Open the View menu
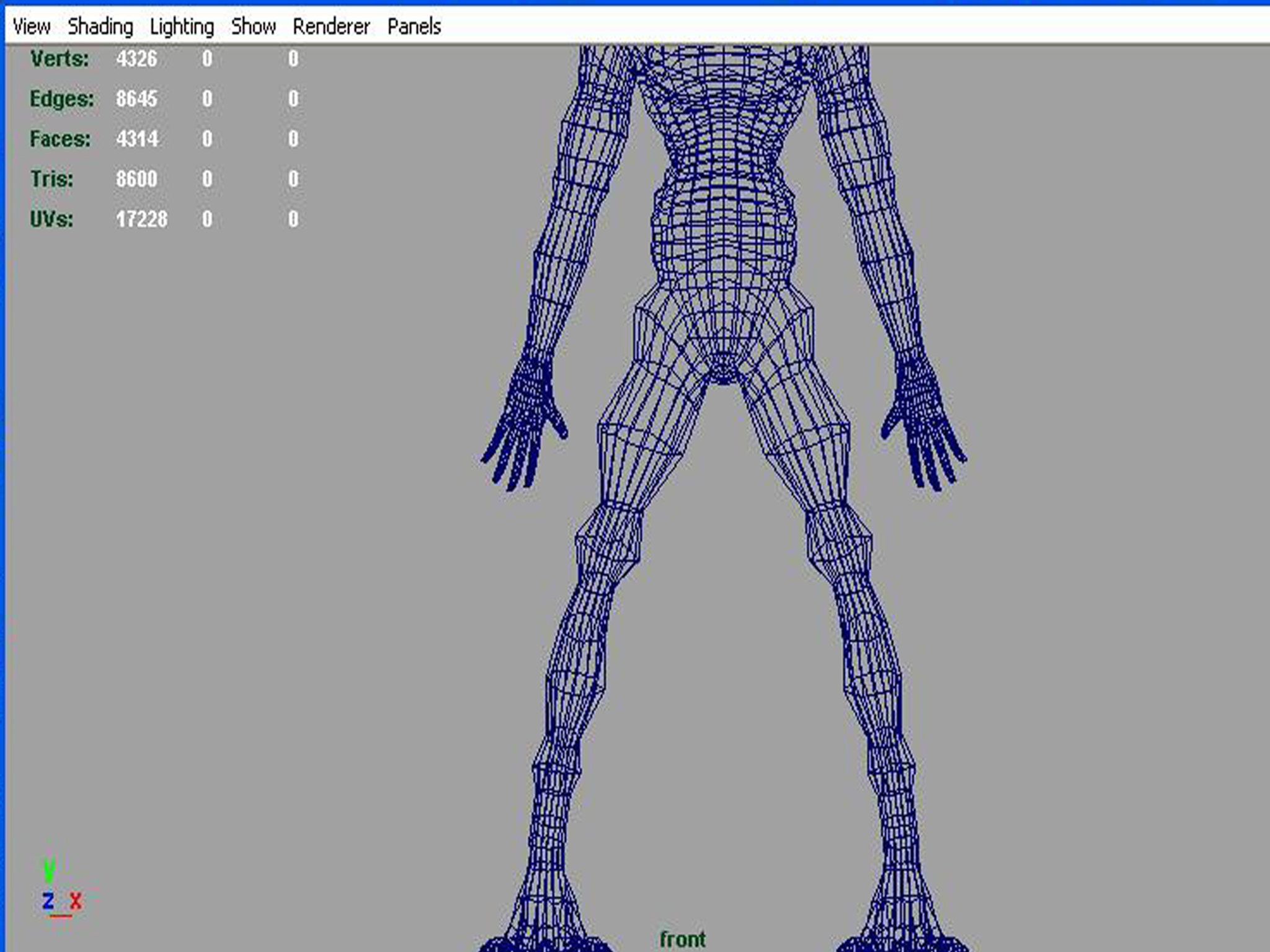Viewport: 1270px width, 952px height. (x=31, y=27)
